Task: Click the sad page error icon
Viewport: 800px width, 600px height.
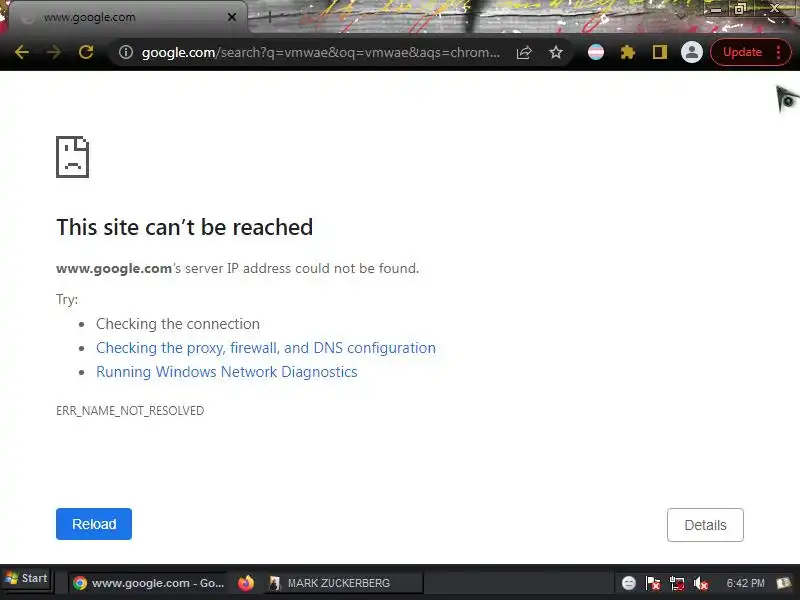Action: (72, 157)
